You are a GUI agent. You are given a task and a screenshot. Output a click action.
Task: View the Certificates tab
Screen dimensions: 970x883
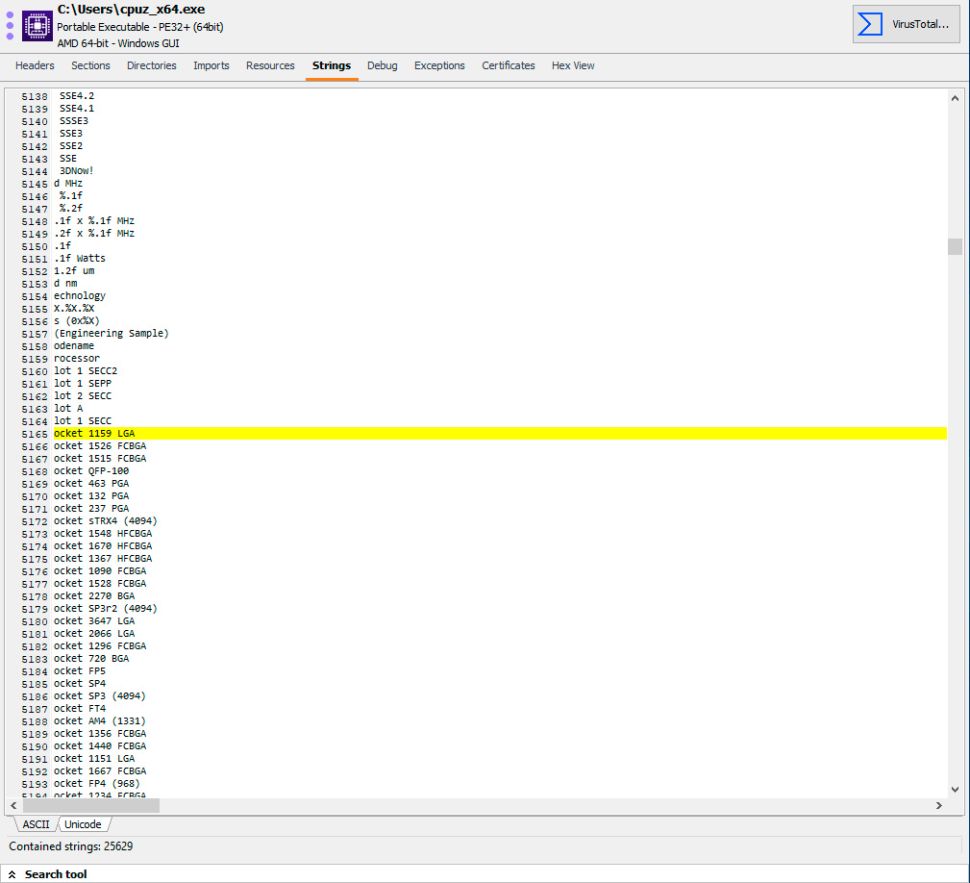pos(508,66)
